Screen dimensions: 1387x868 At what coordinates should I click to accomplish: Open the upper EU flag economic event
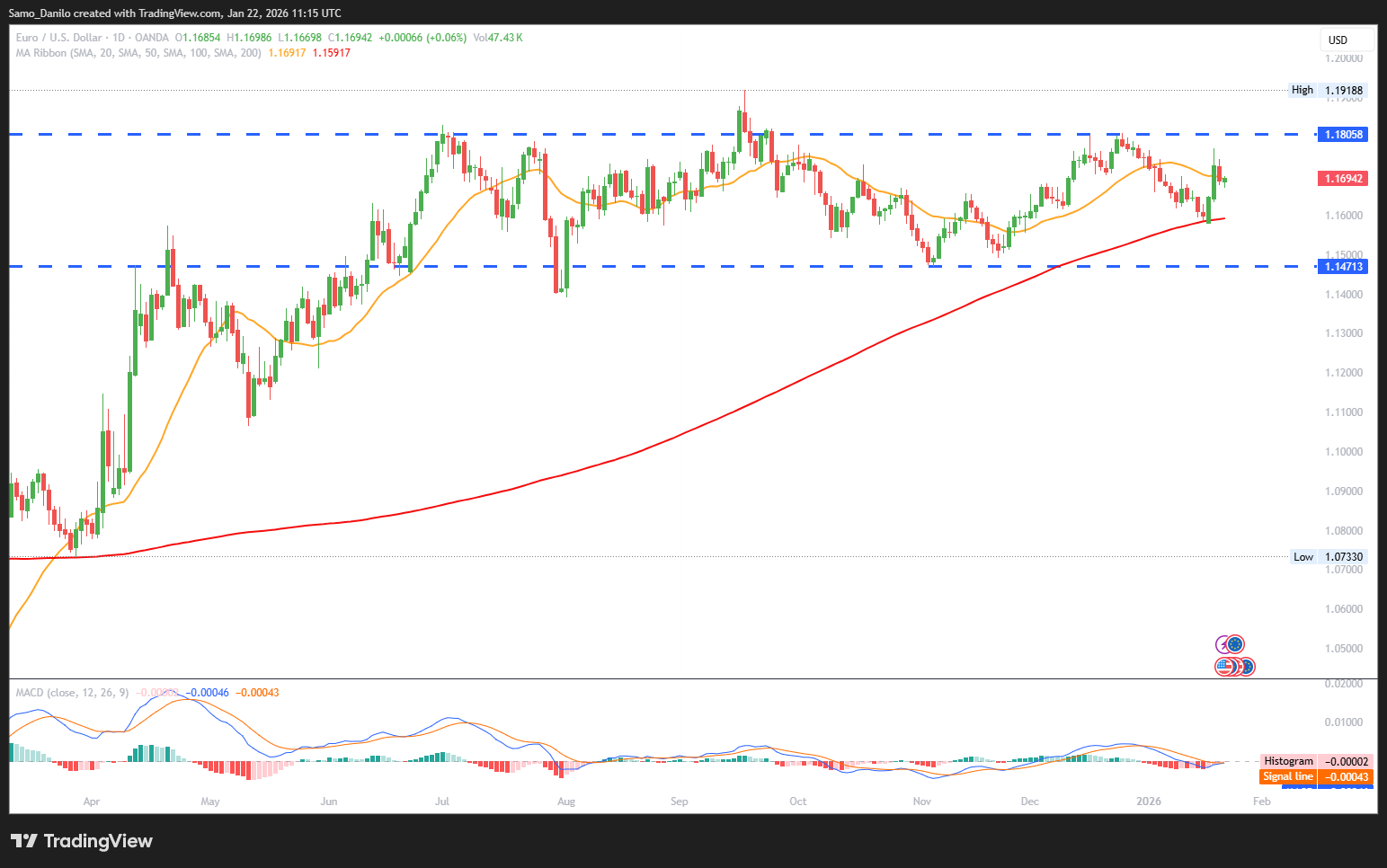(1236, 644)
